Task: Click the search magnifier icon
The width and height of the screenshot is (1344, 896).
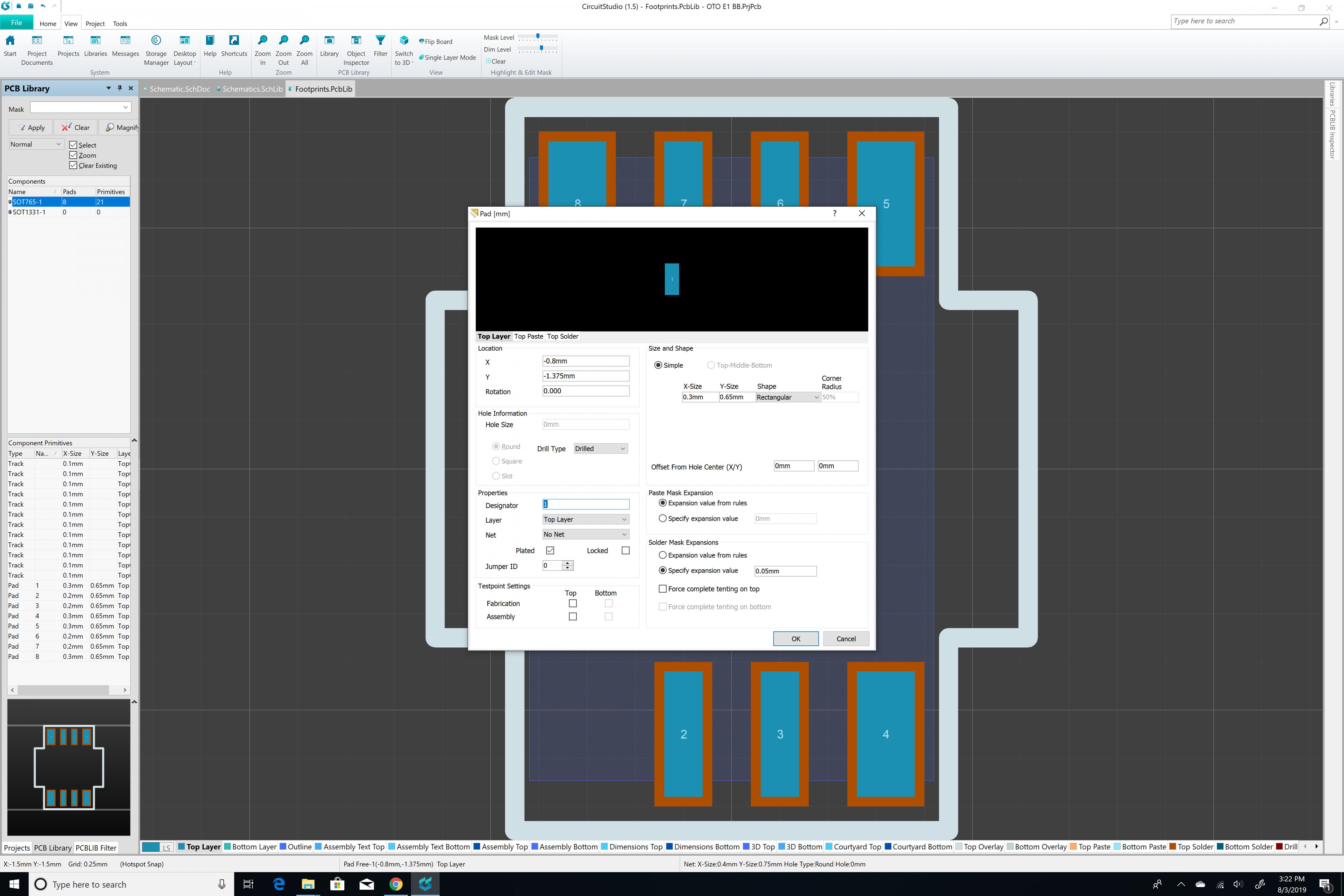Action: pos(1324,21)
